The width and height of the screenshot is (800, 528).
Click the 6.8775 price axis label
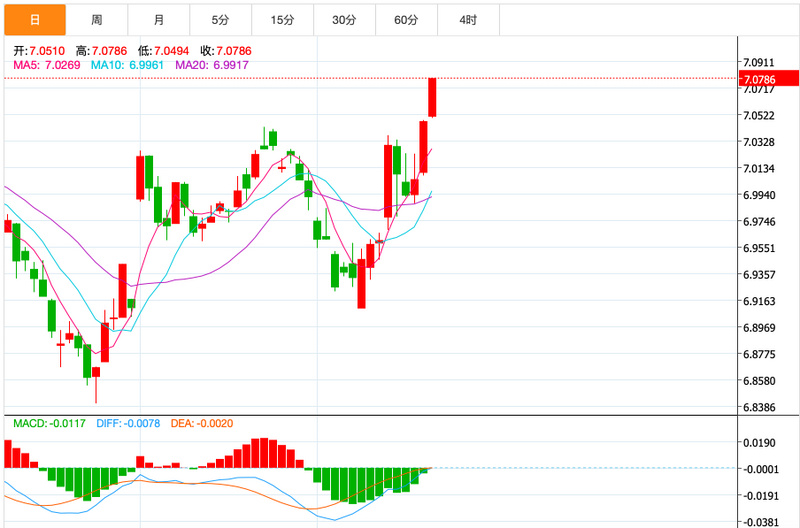coord(759,354)
